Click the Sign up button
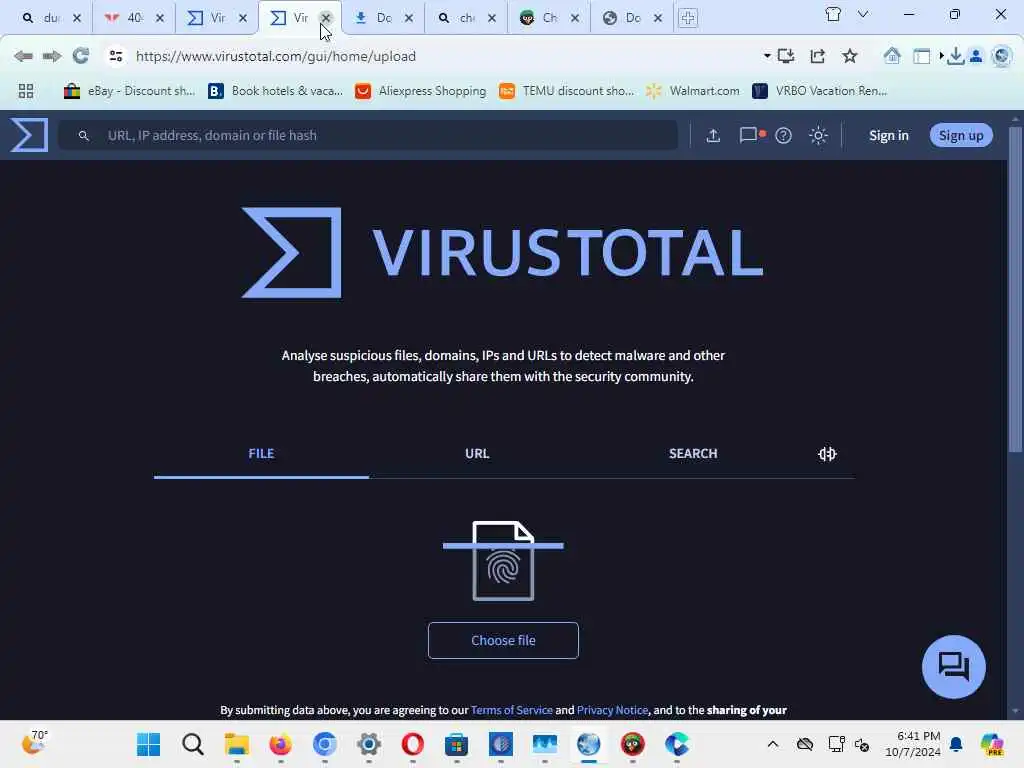The image size is (1024, 768). point(961,135)
